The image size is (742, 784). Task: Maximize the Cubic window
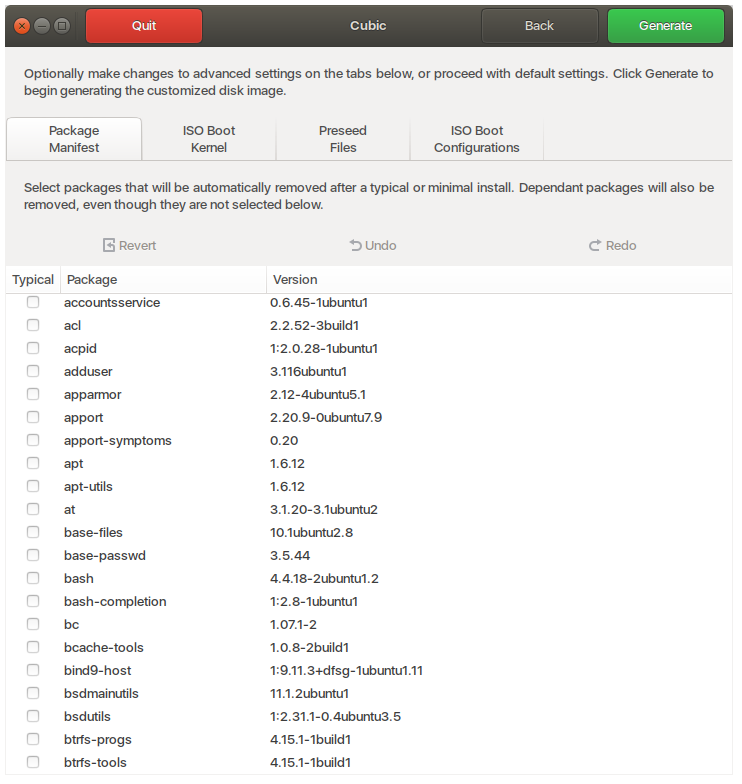click(62, 26)
